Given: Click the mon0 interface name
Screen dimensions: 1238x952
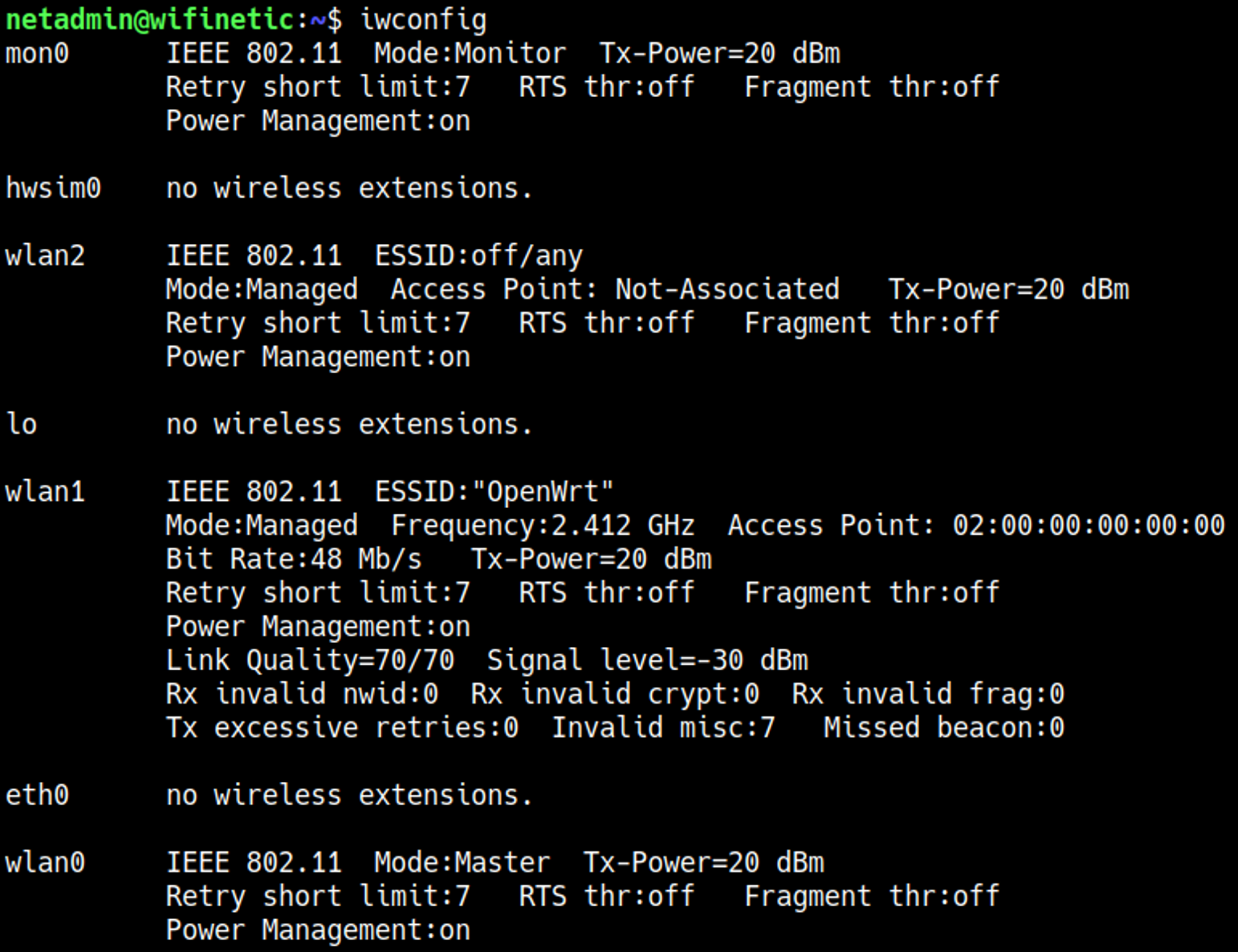Looking at the screenshot, I should point(37,54).
